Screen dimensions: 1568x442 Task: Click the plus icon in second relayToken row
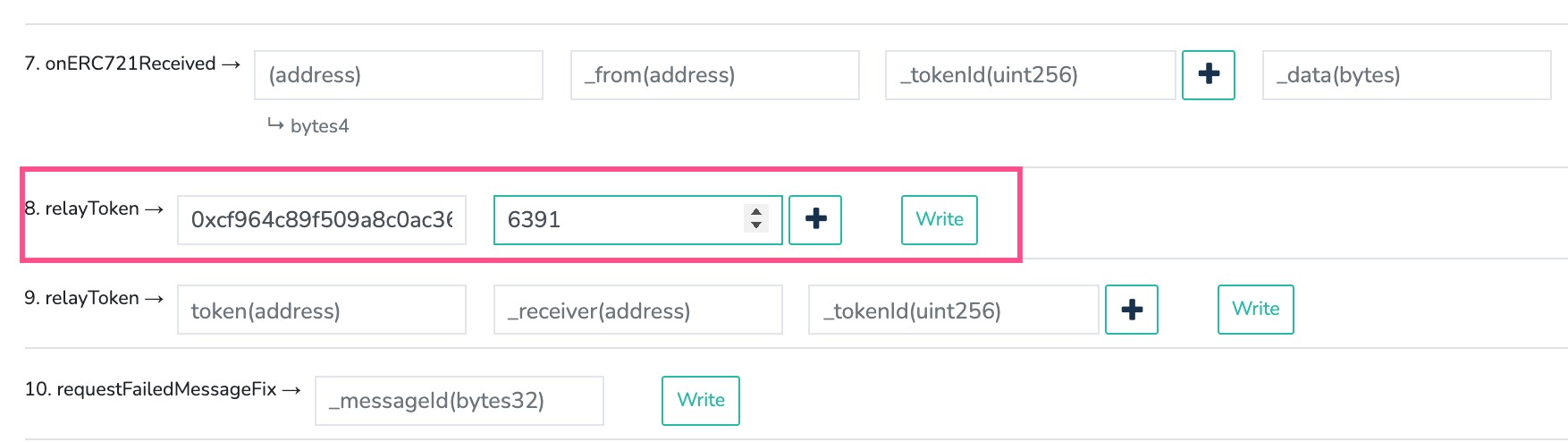point(1132,310)
